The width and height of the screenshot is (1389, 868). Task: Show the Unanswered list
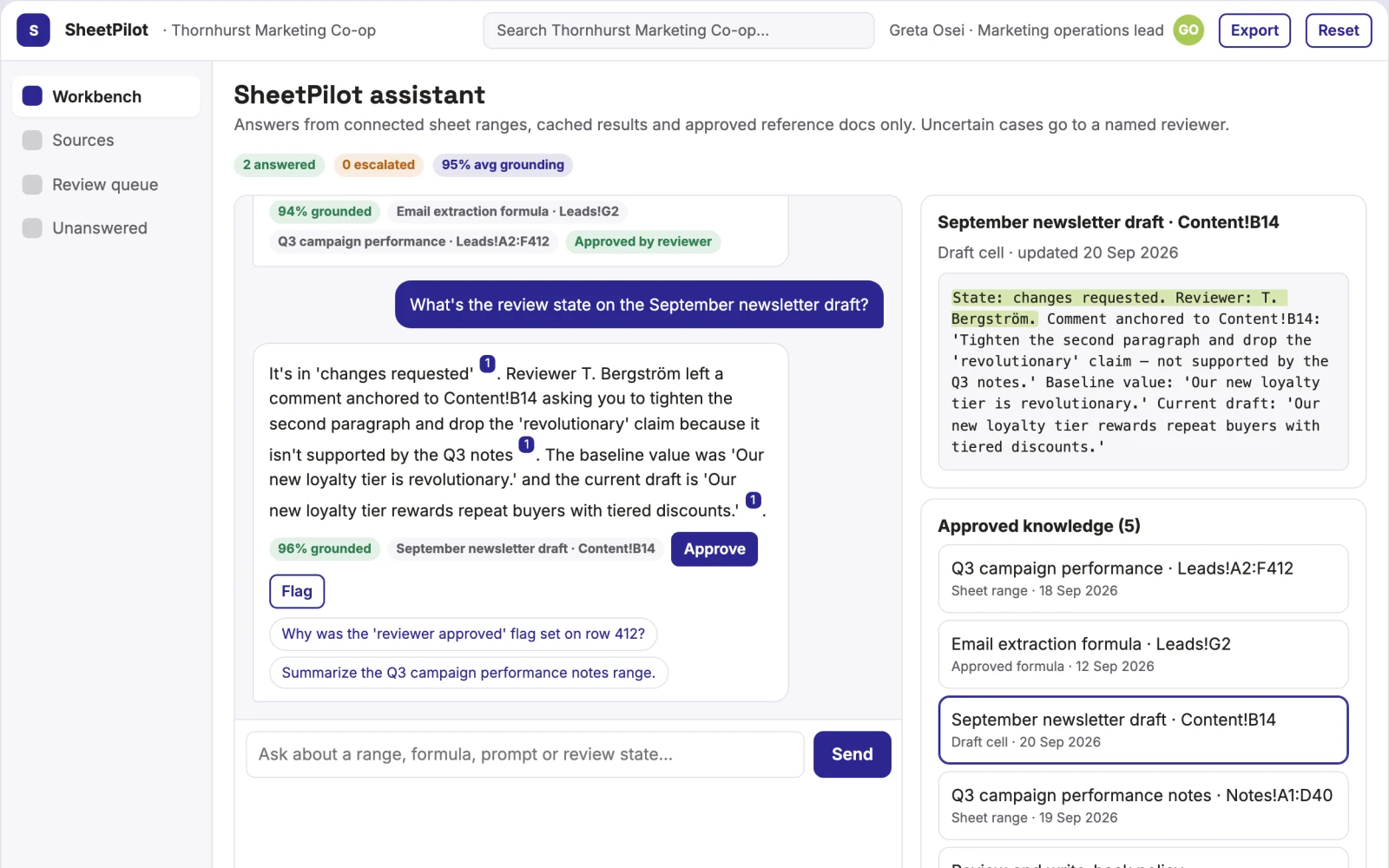pyautogui.click(x=106, y=228)
